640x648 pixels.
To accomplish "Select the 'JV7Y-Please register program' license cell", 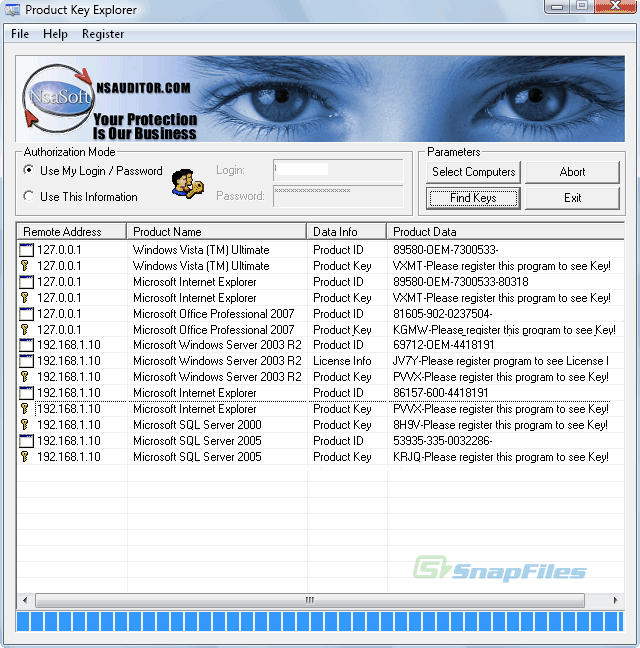I will [501, 361].
